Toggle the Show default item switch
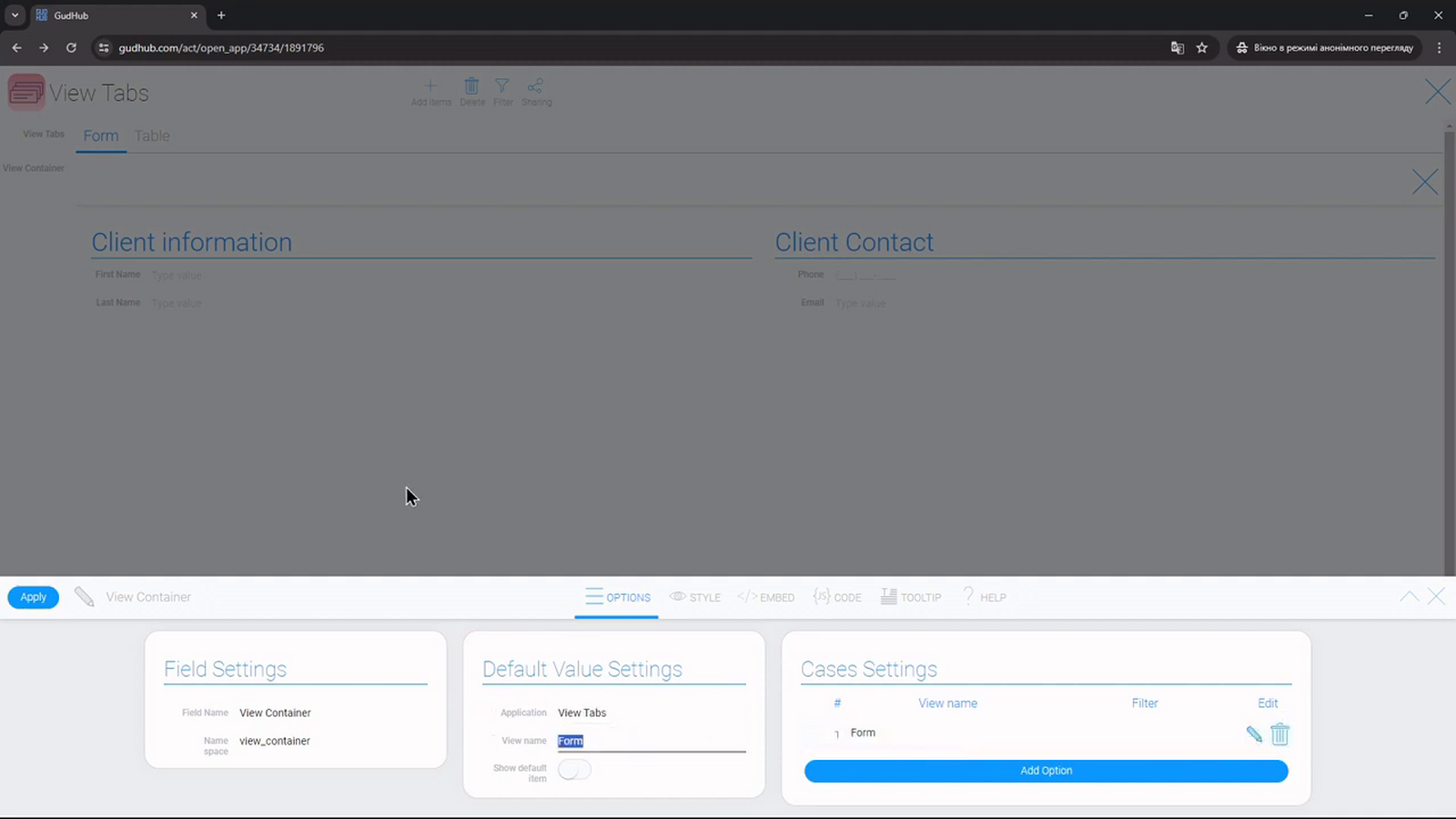Screen dimensions: 1456x819 (574, 770)
